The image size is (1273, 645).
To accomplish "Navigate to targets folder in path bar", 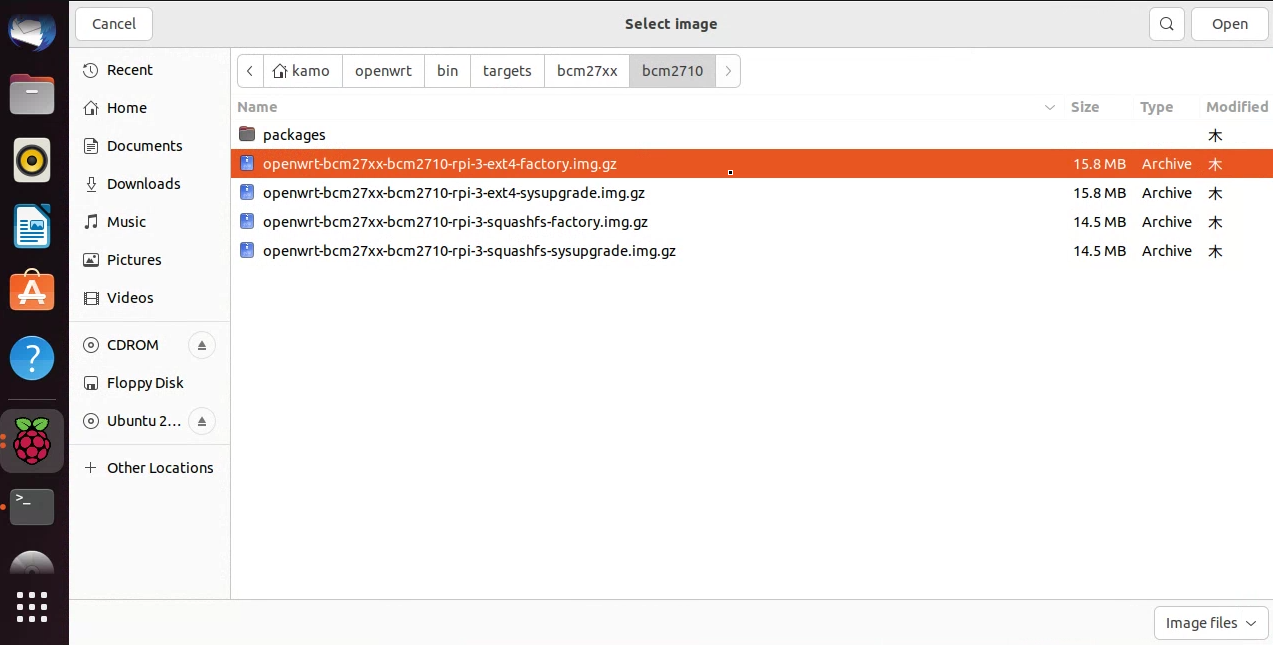I will pyautogui.click(x=507, y=71).
